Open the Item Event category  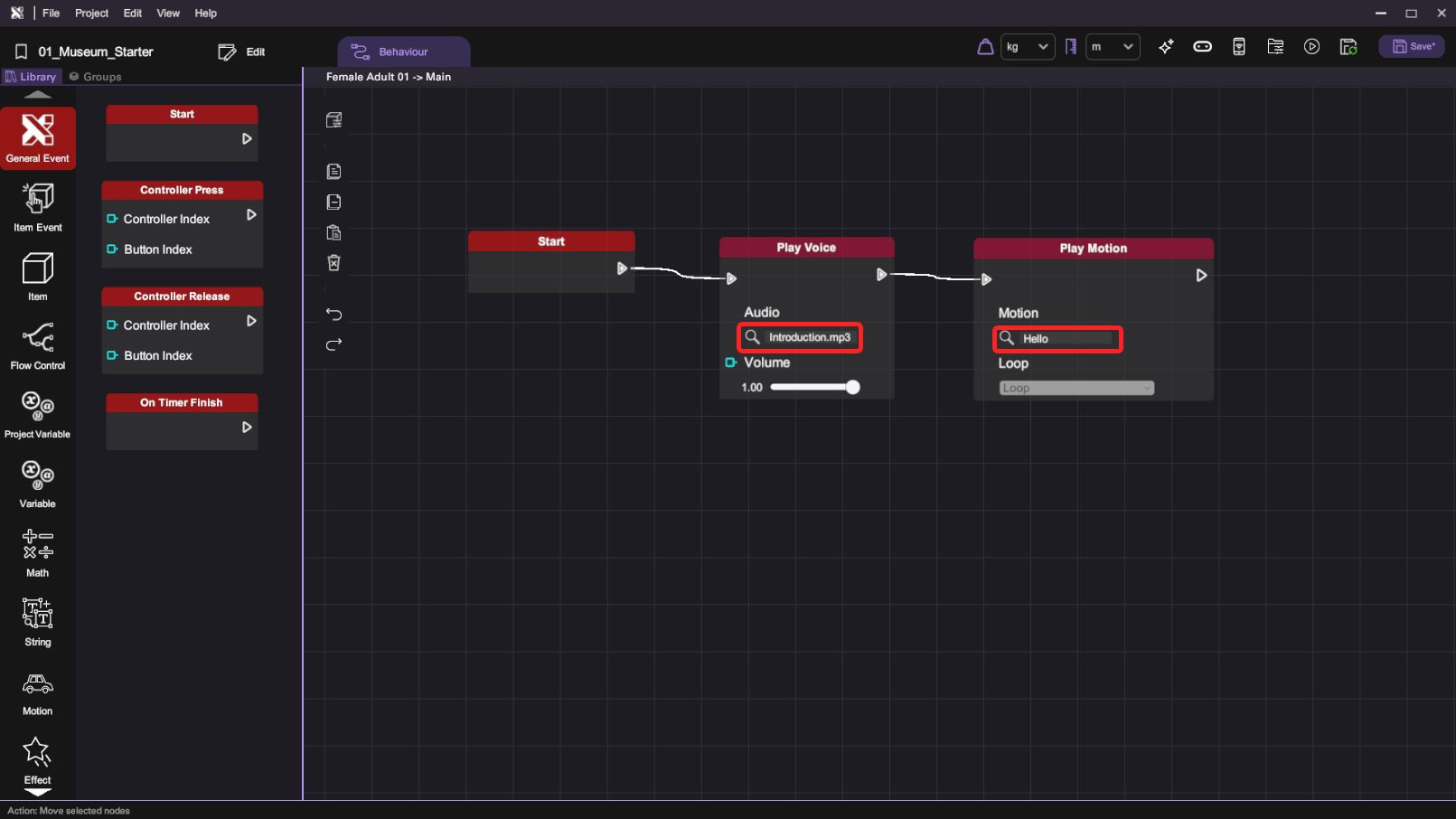pos(37,207)
